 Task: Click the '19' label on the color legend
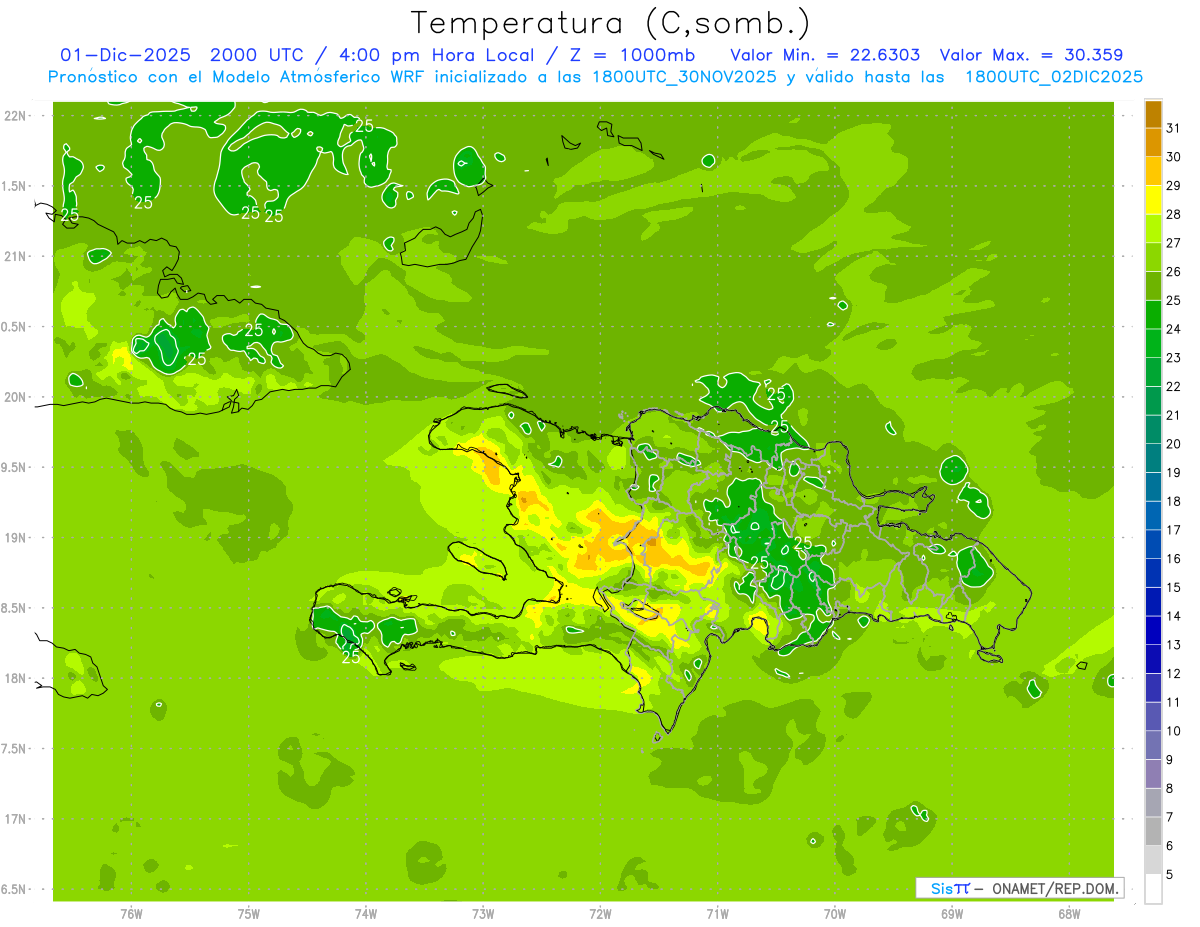pos(1173,472)
